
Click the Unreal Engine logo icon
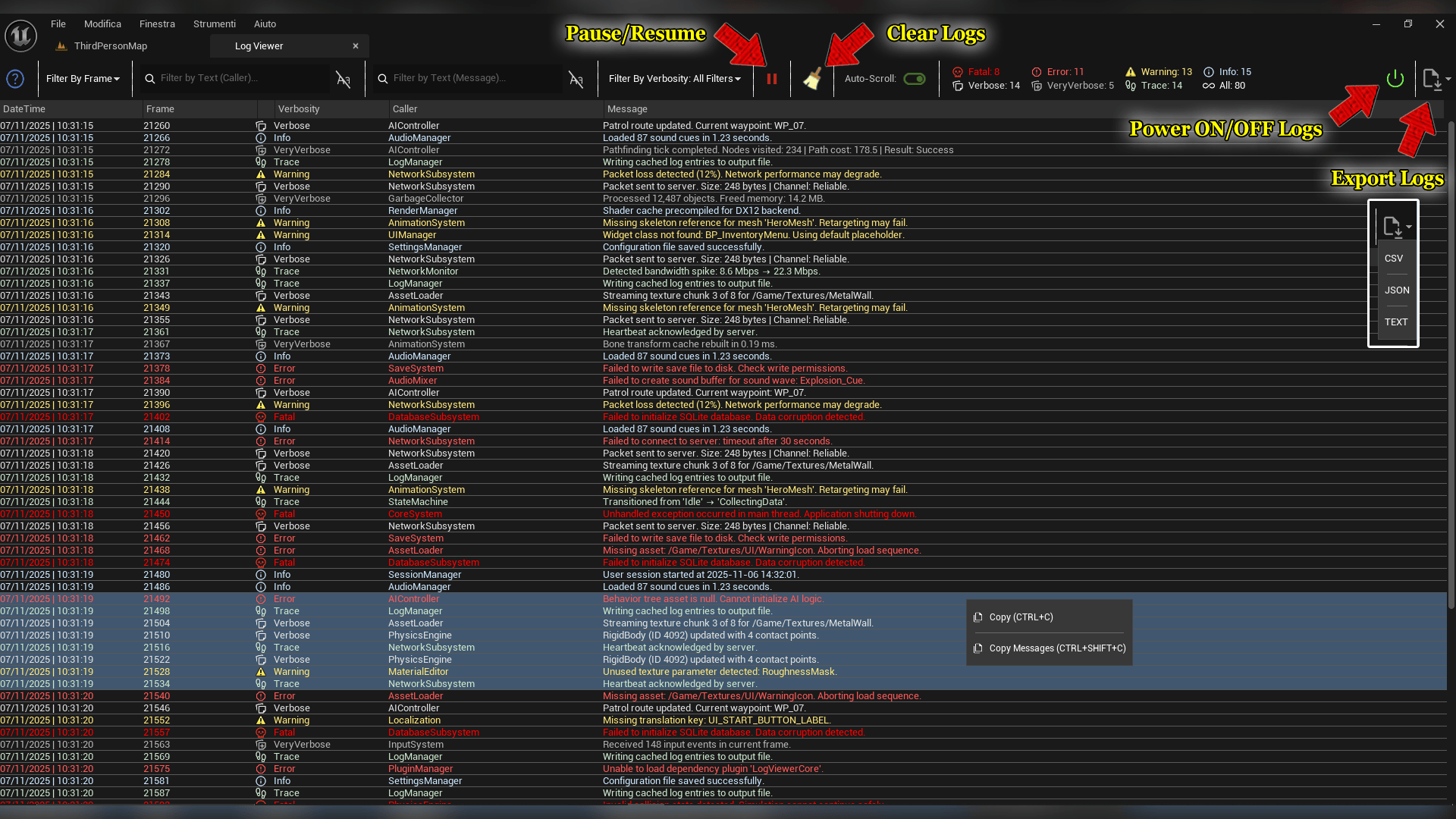pyautogui.click(x=20, y=36)
